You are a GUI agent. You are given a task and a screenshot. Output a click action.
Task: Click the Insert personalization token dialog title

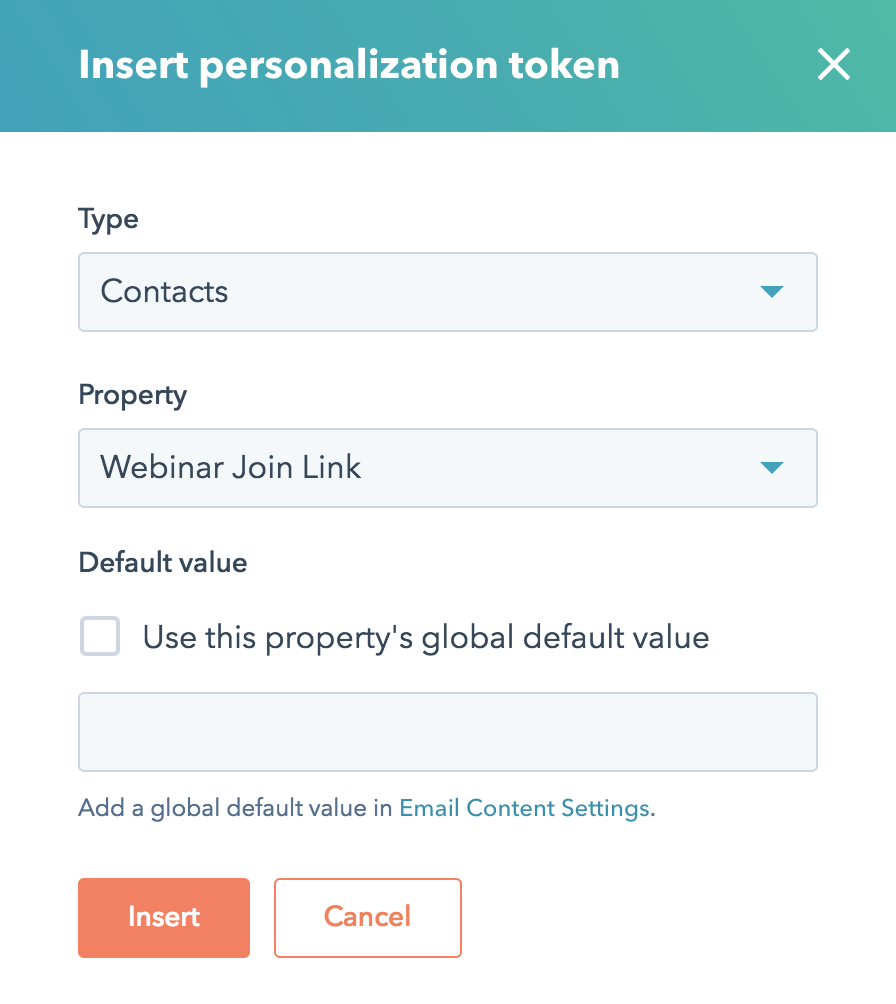(349, 64)
